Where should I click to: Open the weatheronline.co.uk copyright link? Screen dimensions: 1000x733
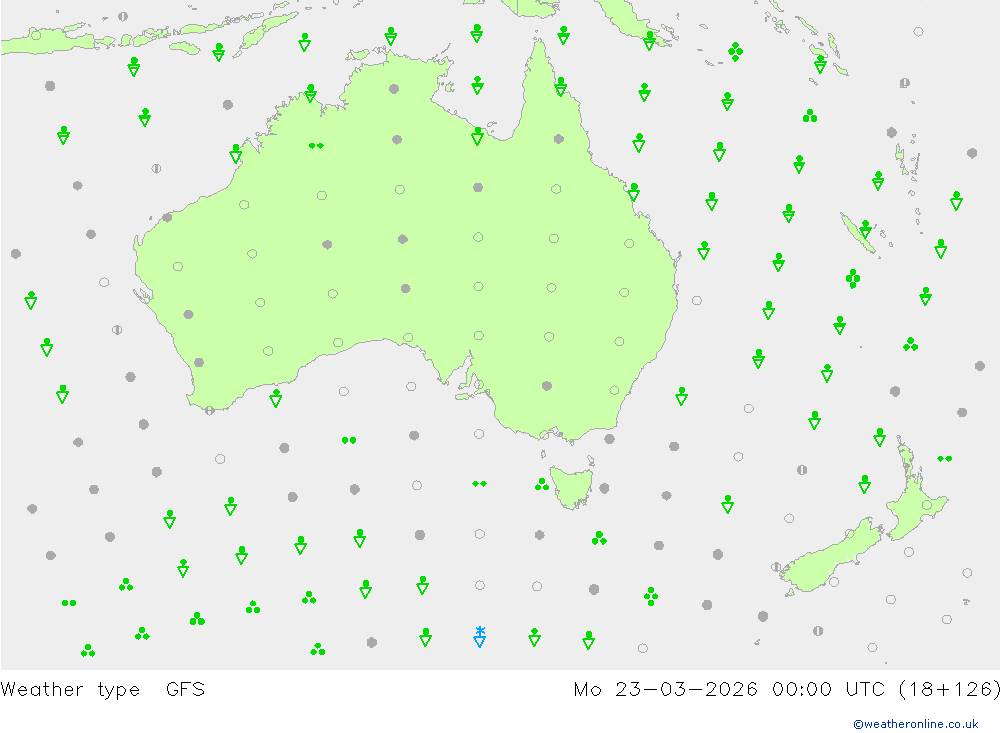coord(915,723)
